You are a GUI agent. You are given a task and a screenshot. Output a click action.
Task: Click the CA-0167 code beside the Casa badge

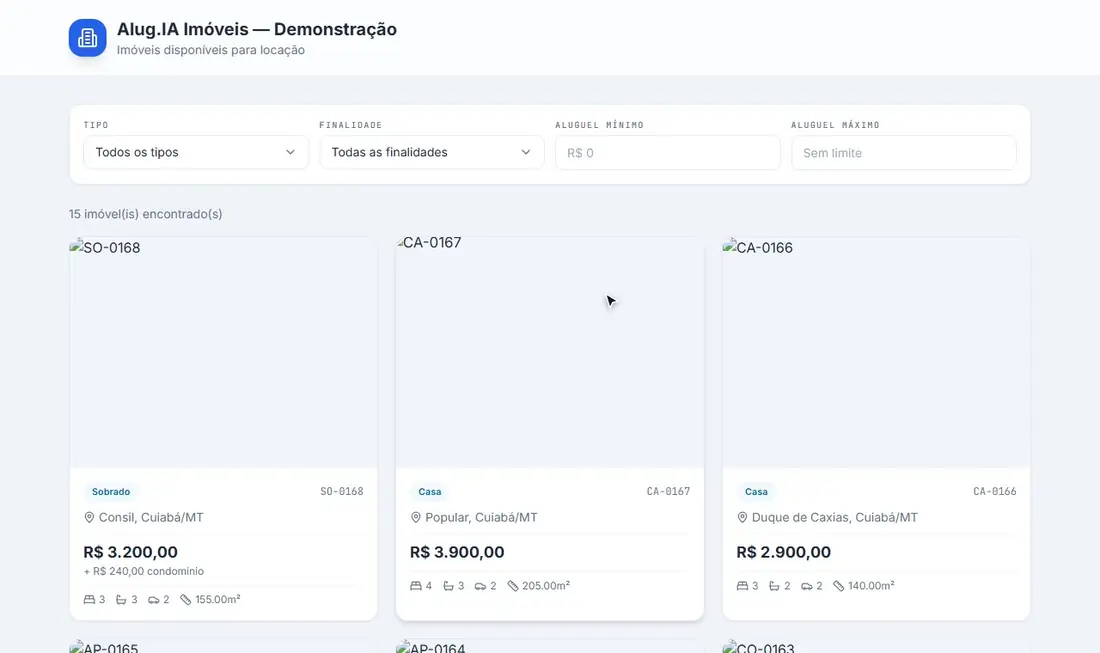coord(668,492)
